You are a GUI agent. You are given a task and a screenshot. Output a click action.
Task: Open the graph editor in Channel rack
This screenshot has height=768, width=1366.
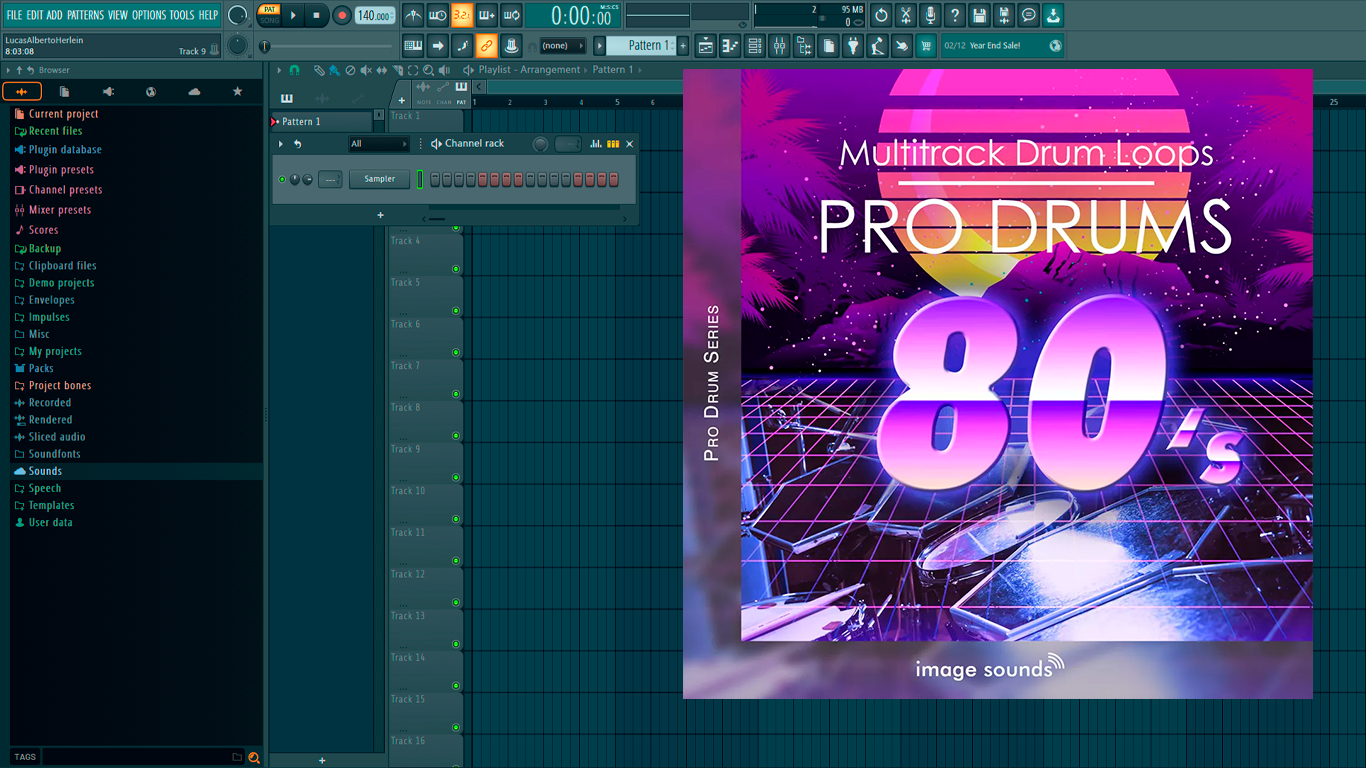point(596,144)
